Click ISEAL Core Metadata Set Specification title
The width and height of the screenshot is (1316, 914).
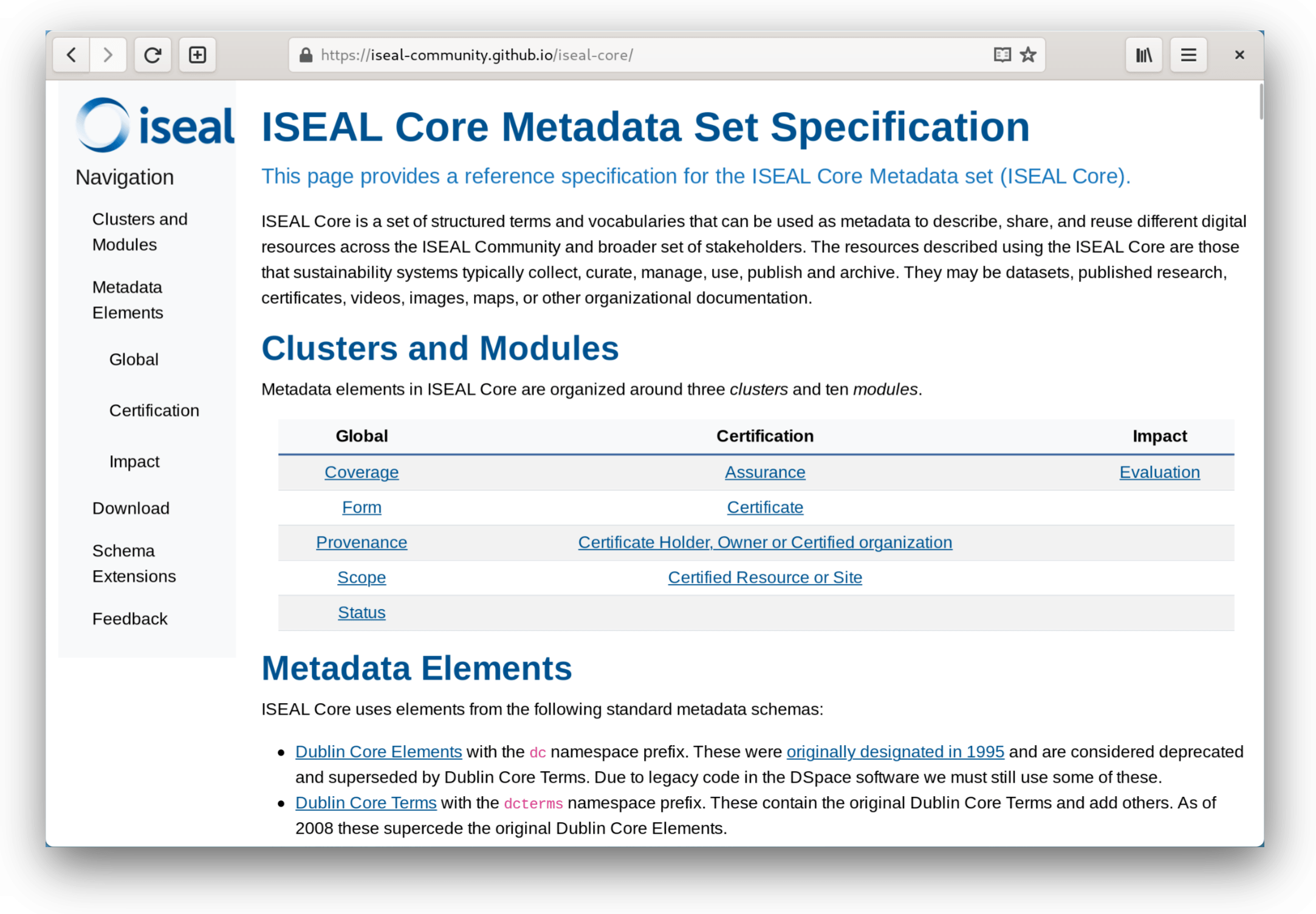pos(645,127)
